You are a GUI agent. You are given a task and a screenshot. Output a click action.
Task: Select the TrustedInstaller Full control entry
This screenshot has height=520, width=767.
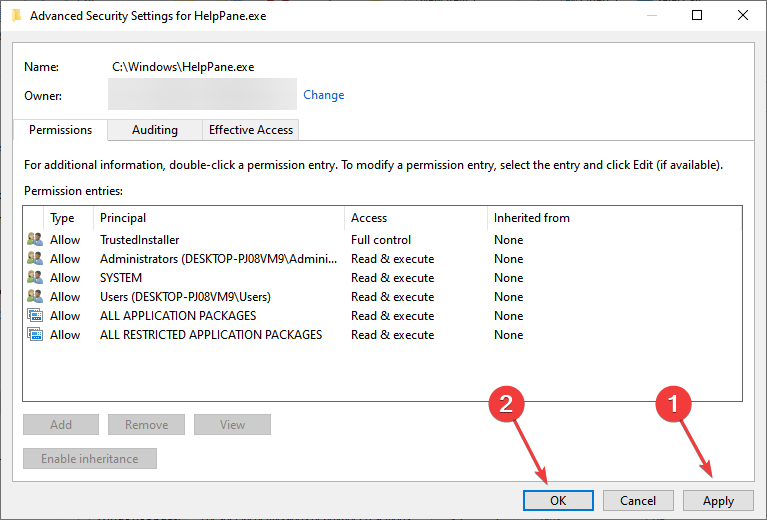click(382, 240)
